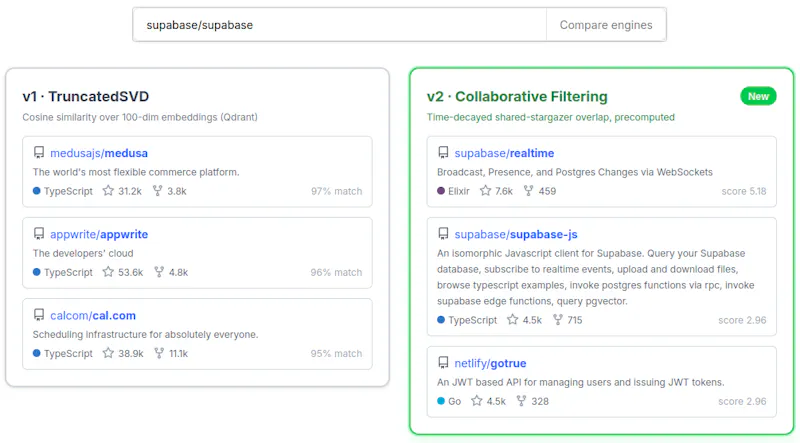Image resolution: width=800 pixels, height=443 pixels.
Task: Click the star icon on the supabase-js card
Action: click(x=512, y=320)
